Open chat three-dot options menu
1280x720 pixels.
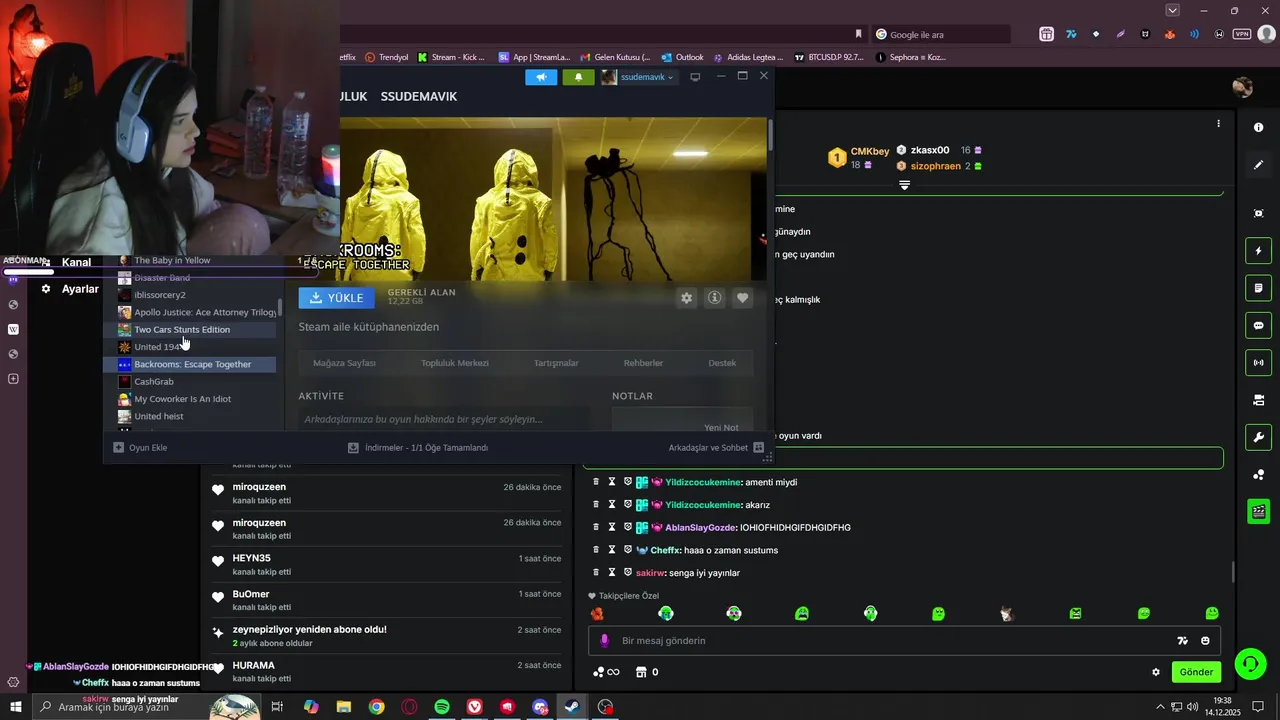[1218, 124]
